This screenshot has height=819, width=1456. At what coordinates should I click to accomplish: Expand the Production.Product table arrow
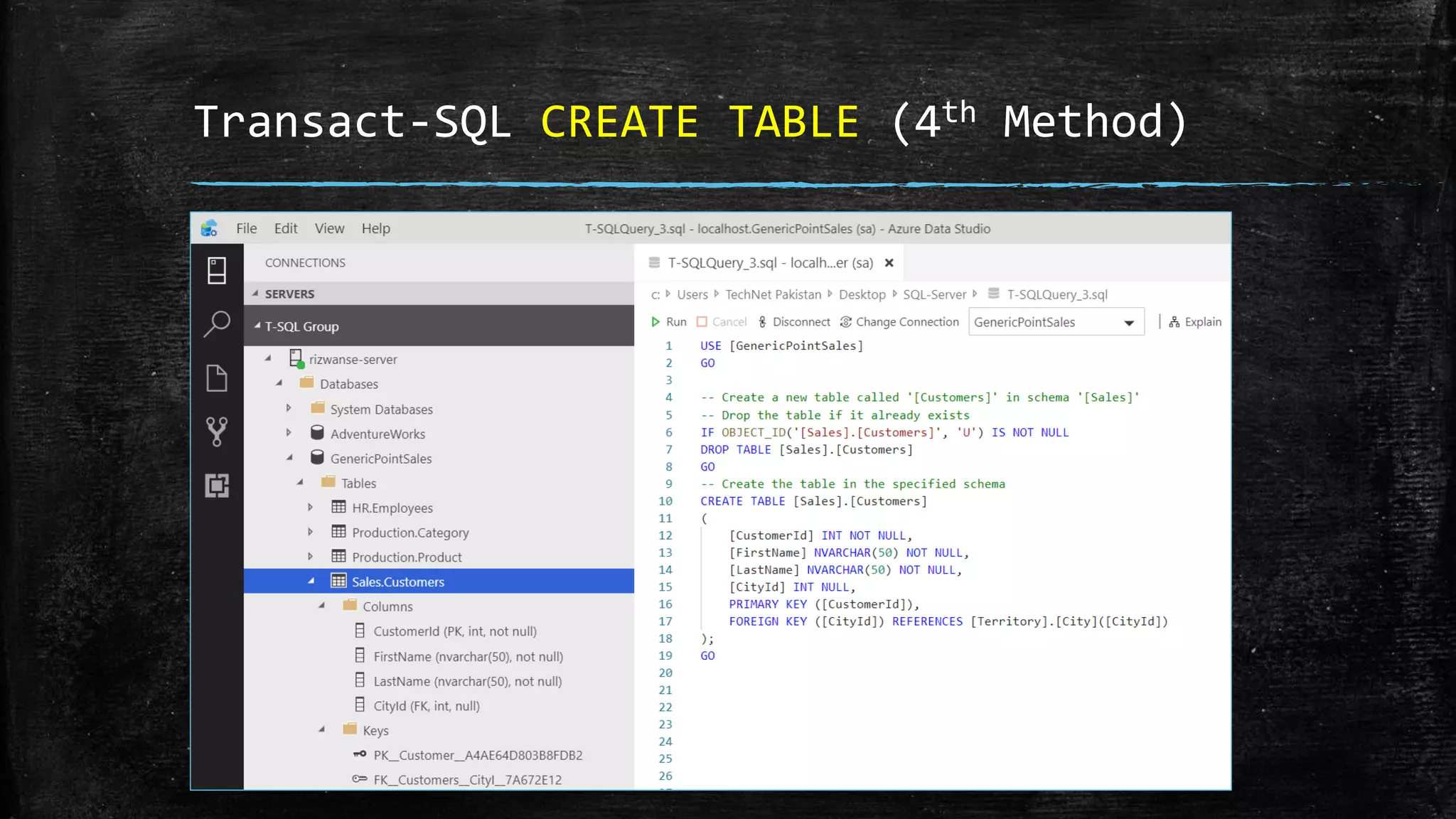coord(310,556)
